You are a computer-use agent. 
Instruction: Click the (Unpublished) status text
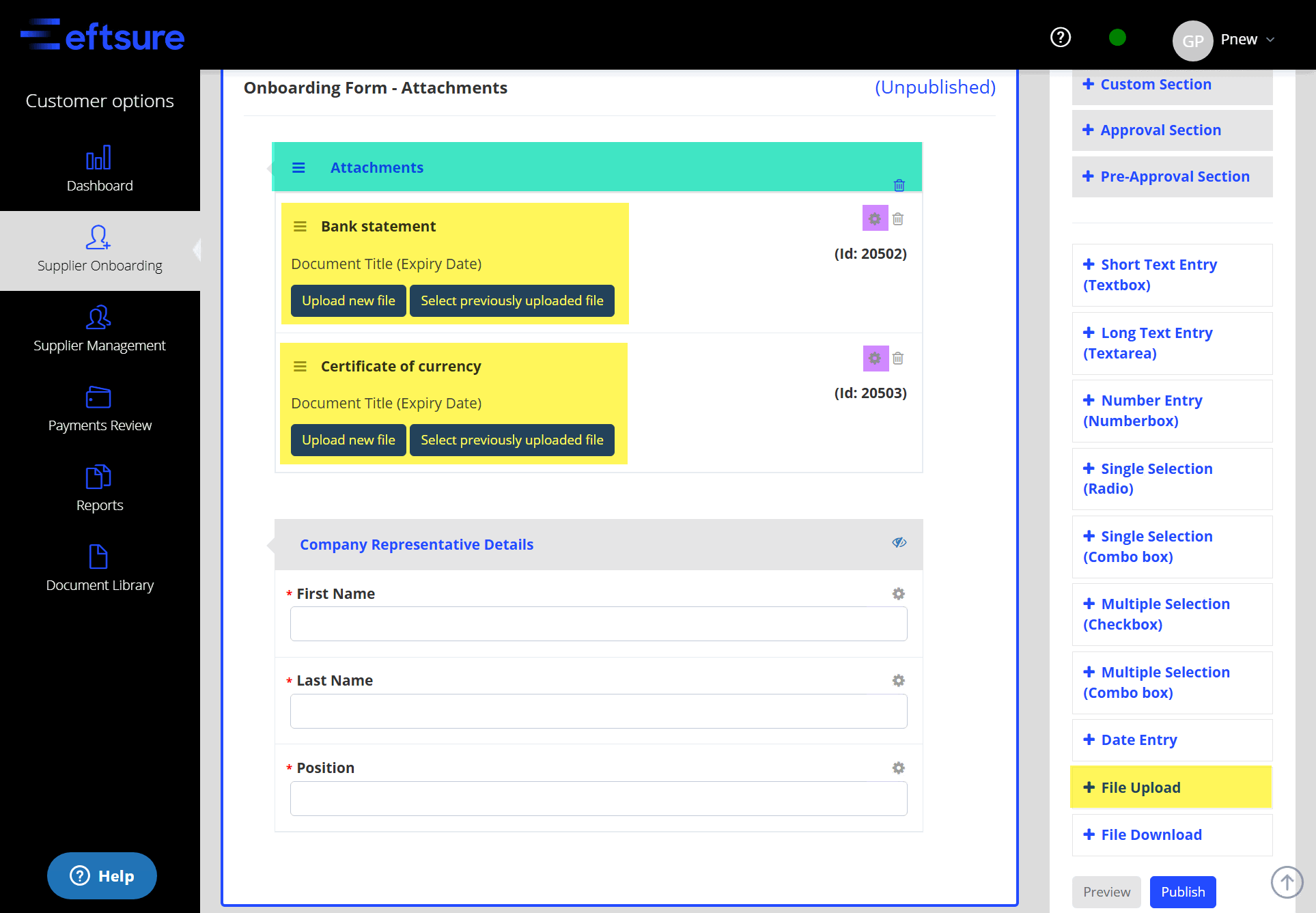pos(935,87)
